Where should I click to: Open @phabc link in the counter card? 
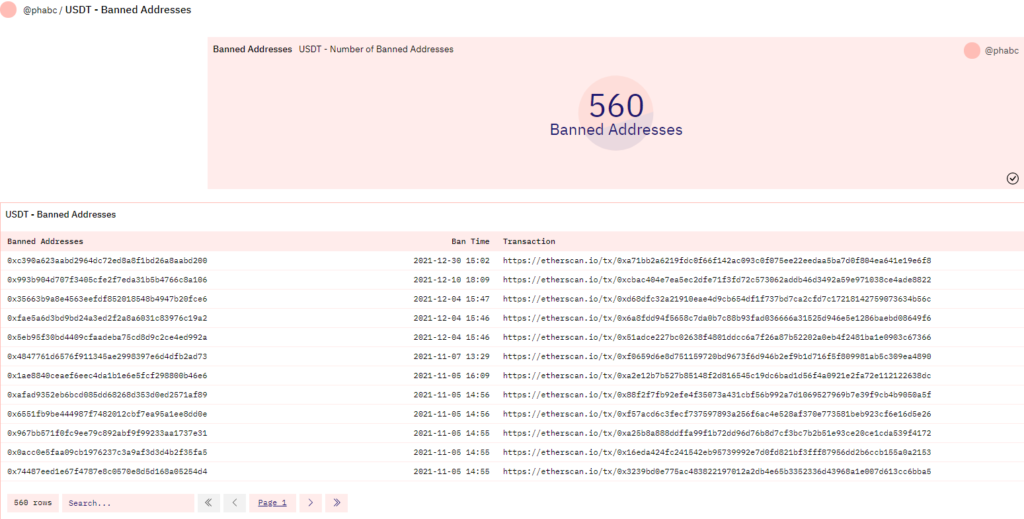tap(1001, 50)
